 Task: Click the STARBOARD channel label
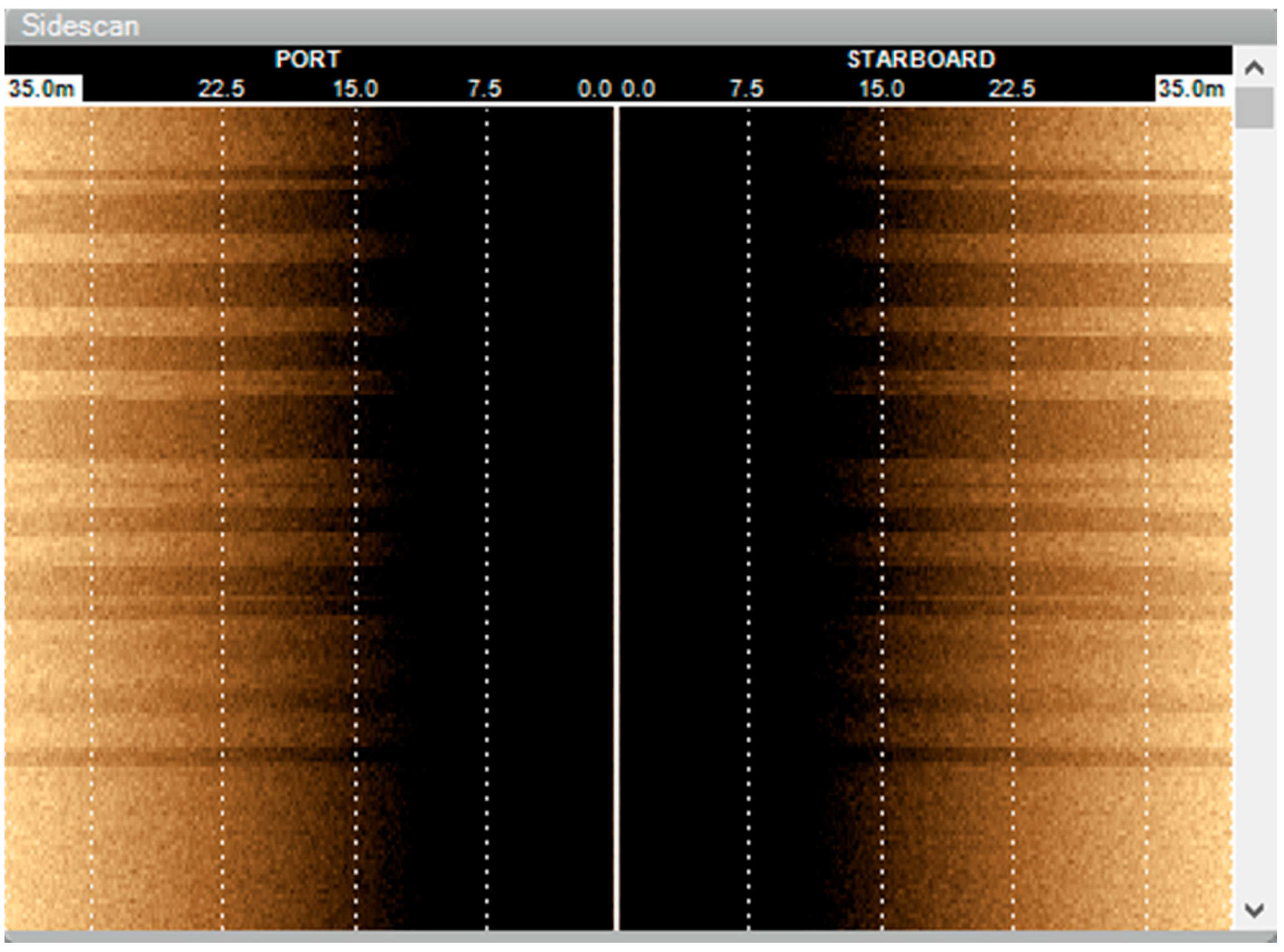tap(921, 59)
